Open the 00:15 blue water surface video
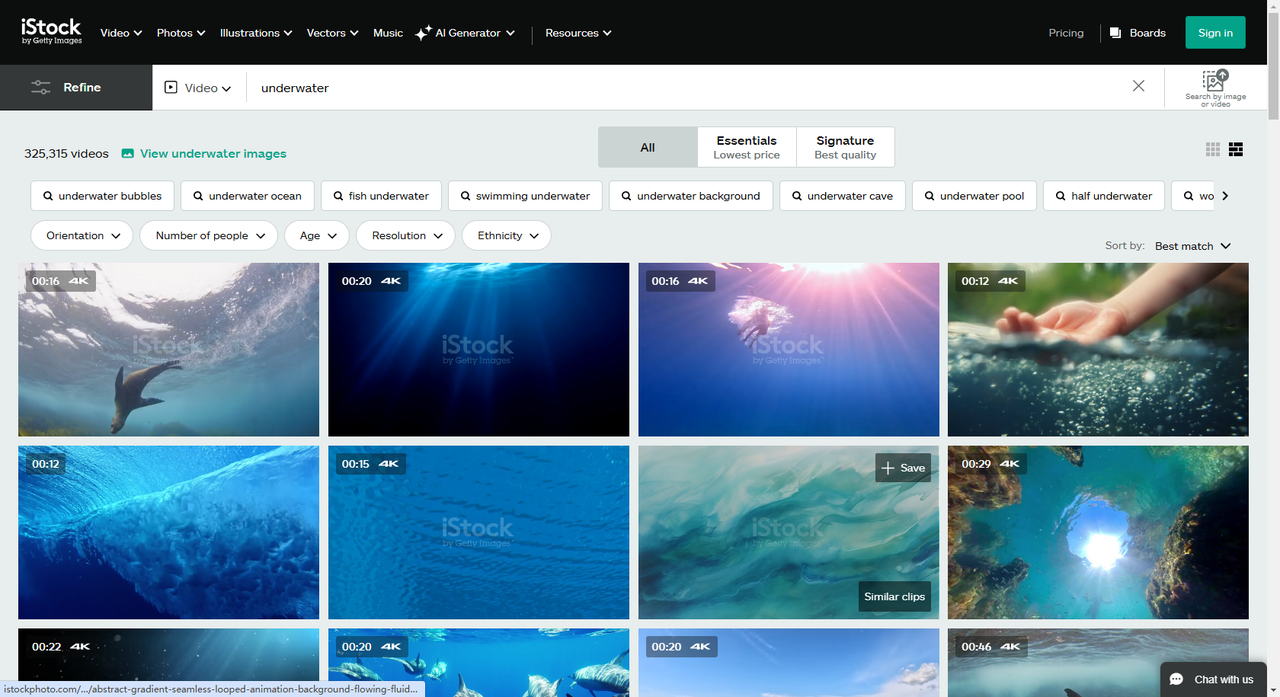Image resolution: width=1280 pixels, height=697 pixels. (x=479, y=533)
